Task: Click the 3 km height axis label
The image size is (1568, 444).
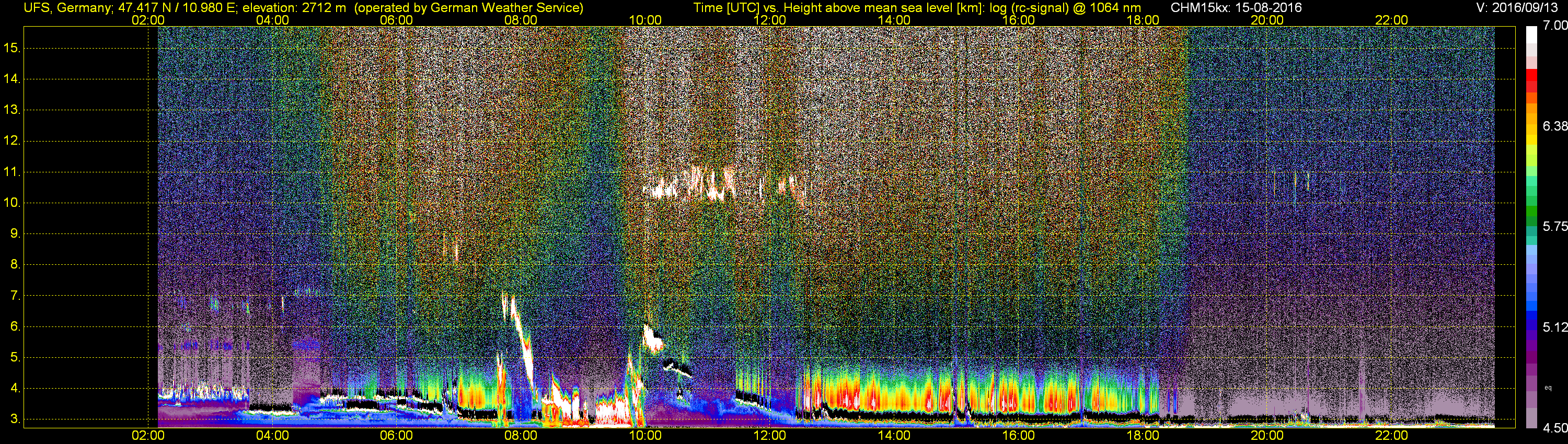Action: [x=15, y=419]
